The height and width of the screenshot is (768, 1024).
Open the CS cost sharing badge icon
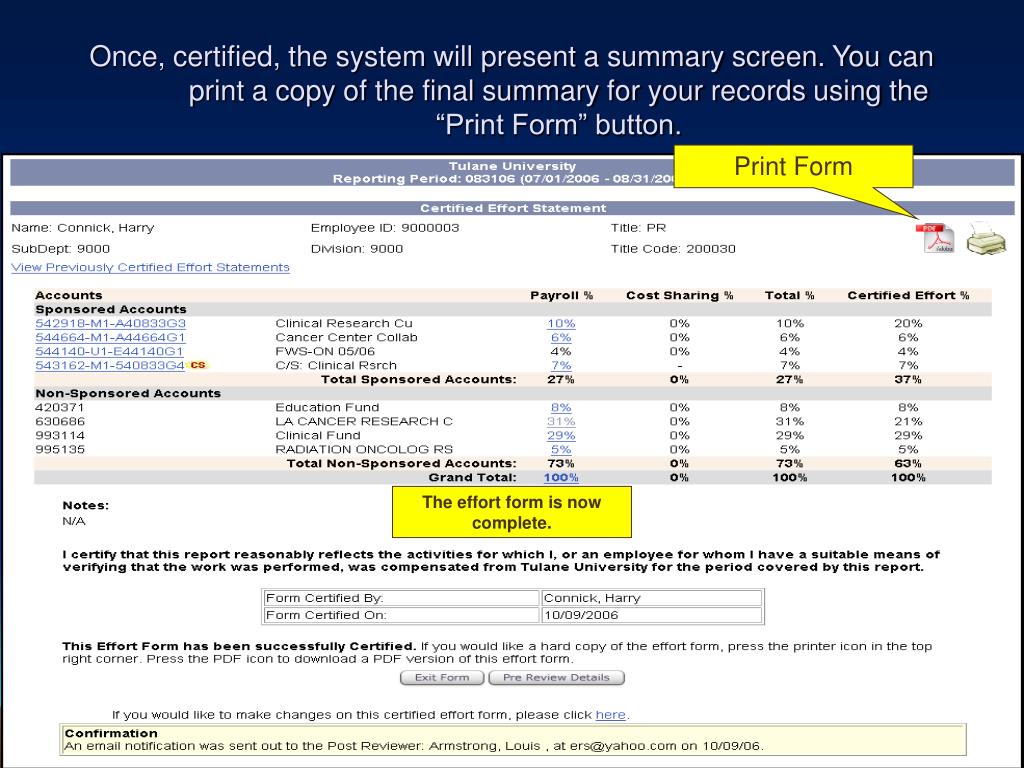(198, 365)
